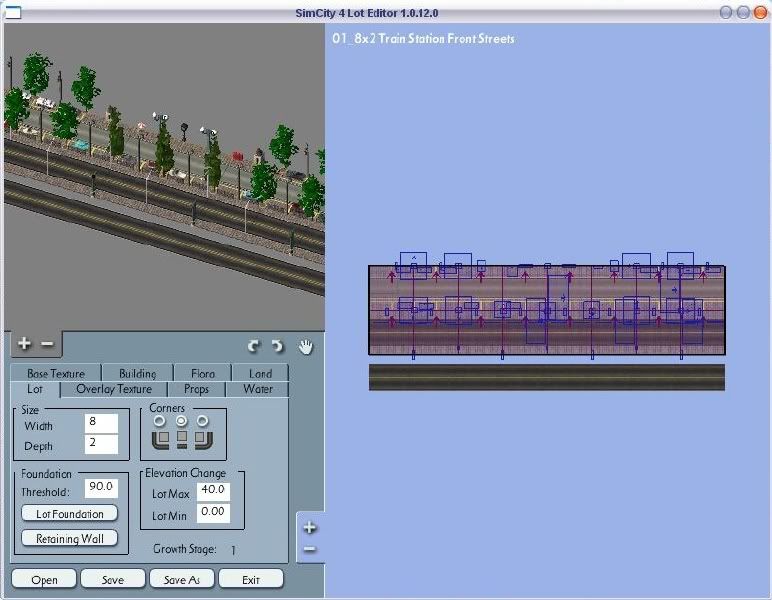Zoom out the lot plan view minus
This screenshot has width=772, height=600.
310,549
